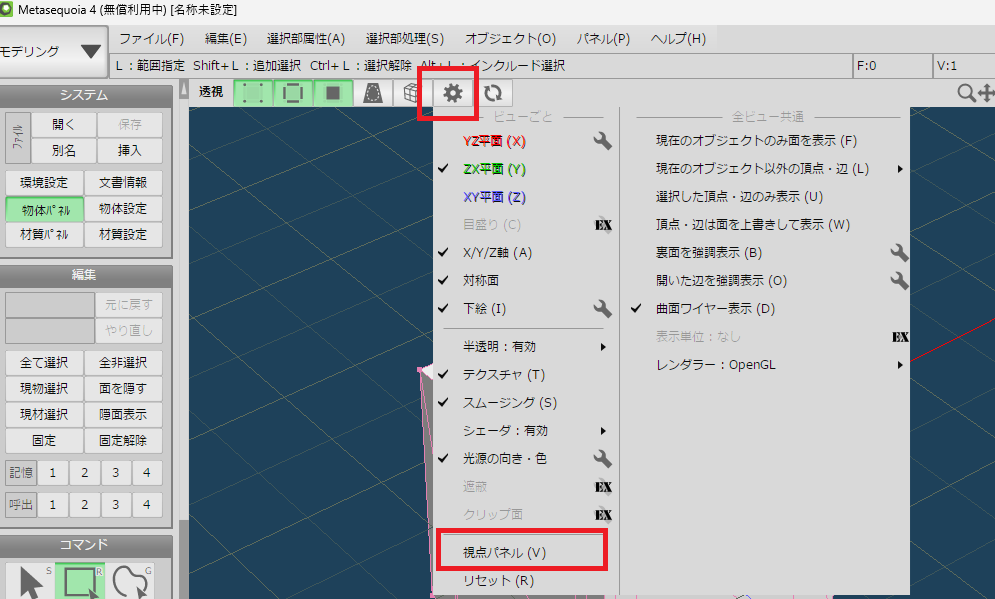The height and width of the screenshot is (599, 995).
Task: Toggle vertex display mode icon
Action: pos(254,93)
